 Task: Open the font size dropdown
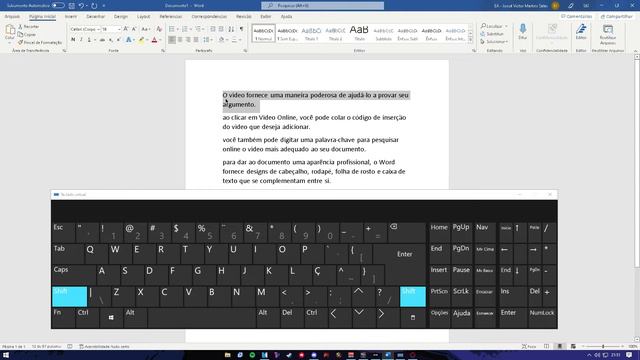pyautogui.click(x=119, y=29)
